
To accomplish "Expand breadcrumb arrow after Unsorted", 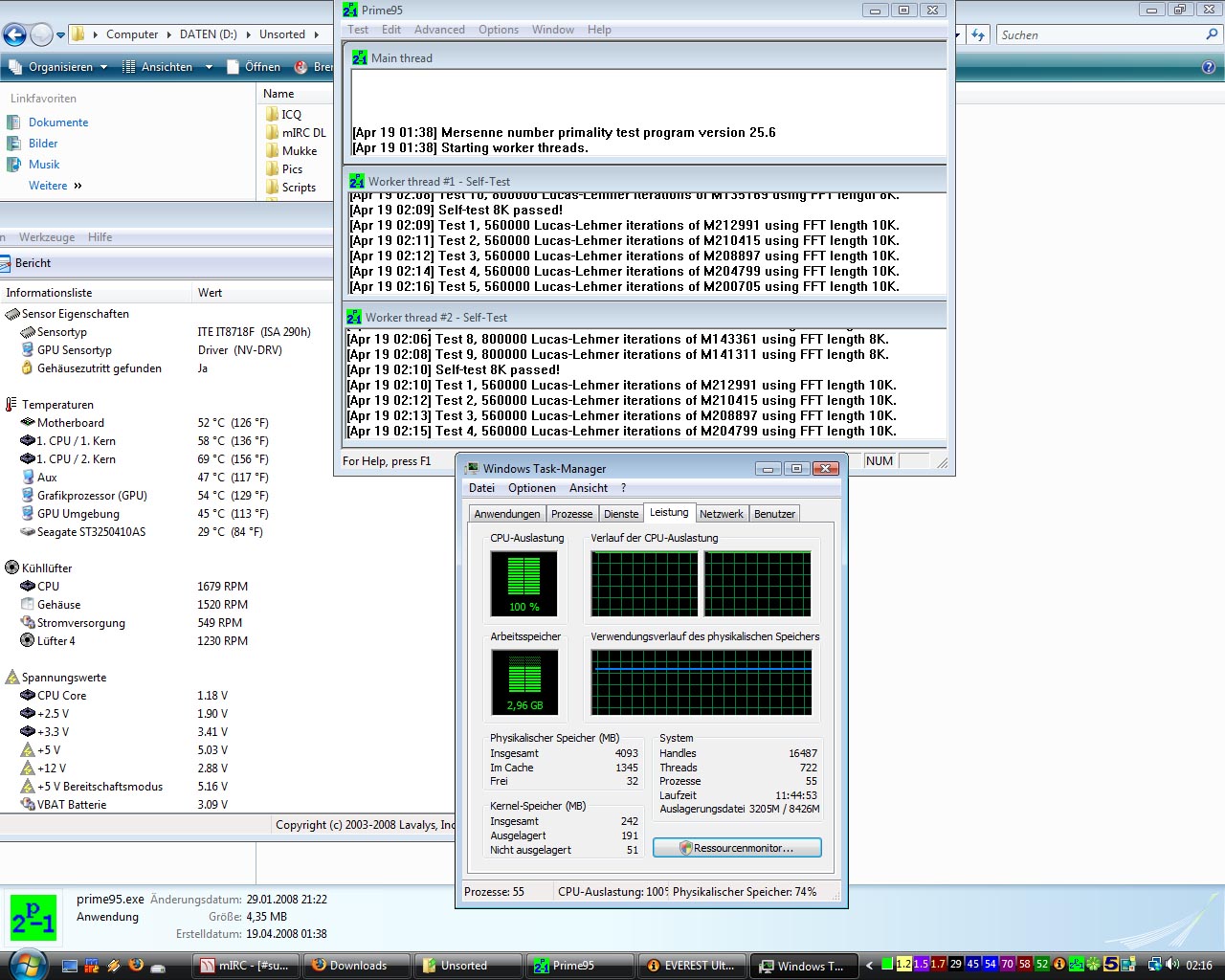I will pos(316,34).
